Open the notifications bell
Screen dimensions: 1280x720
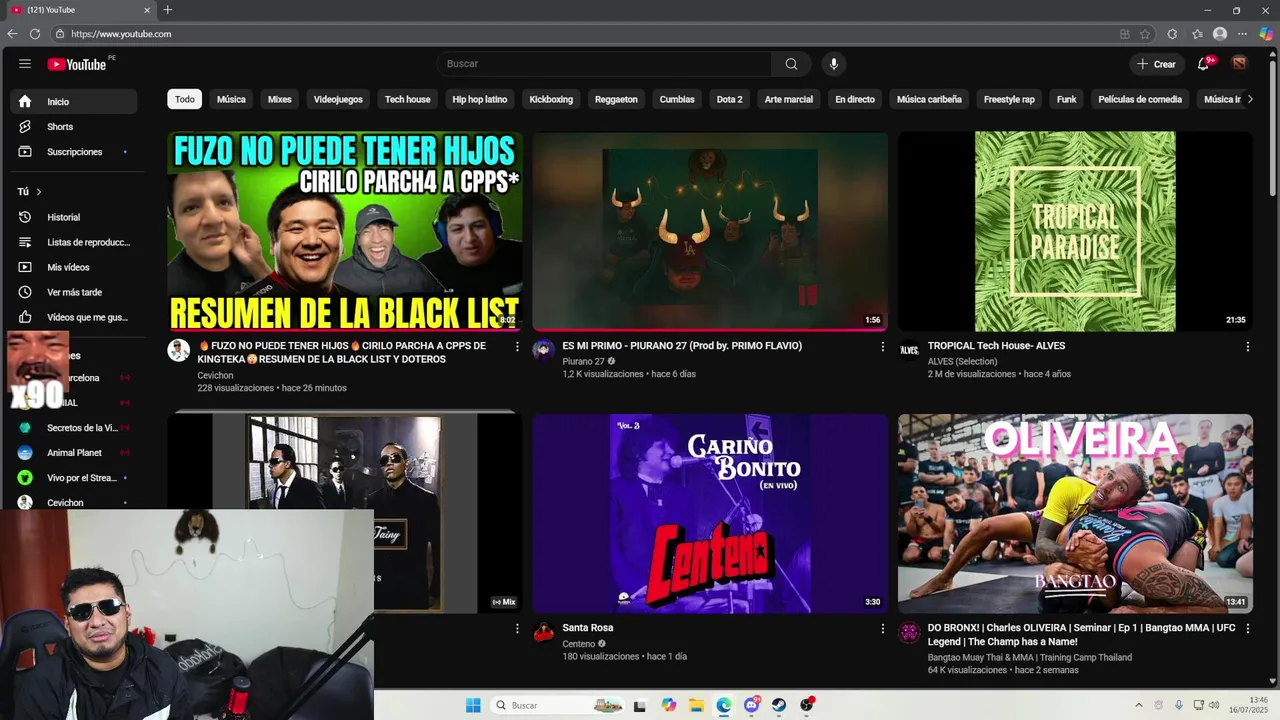(x=1204, y=64)
